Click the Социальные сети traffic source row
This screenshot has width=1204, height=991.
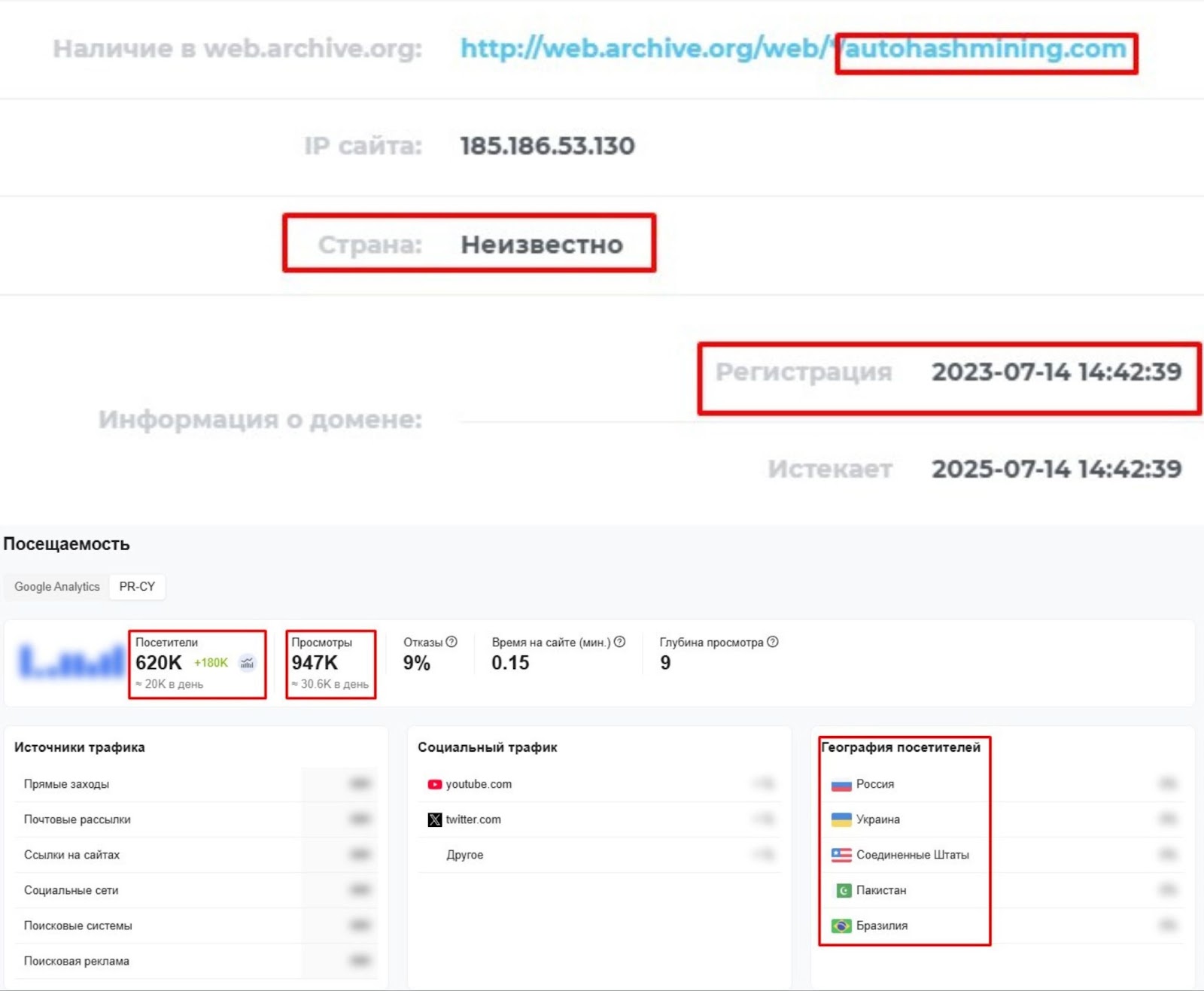tap(196, 890)
